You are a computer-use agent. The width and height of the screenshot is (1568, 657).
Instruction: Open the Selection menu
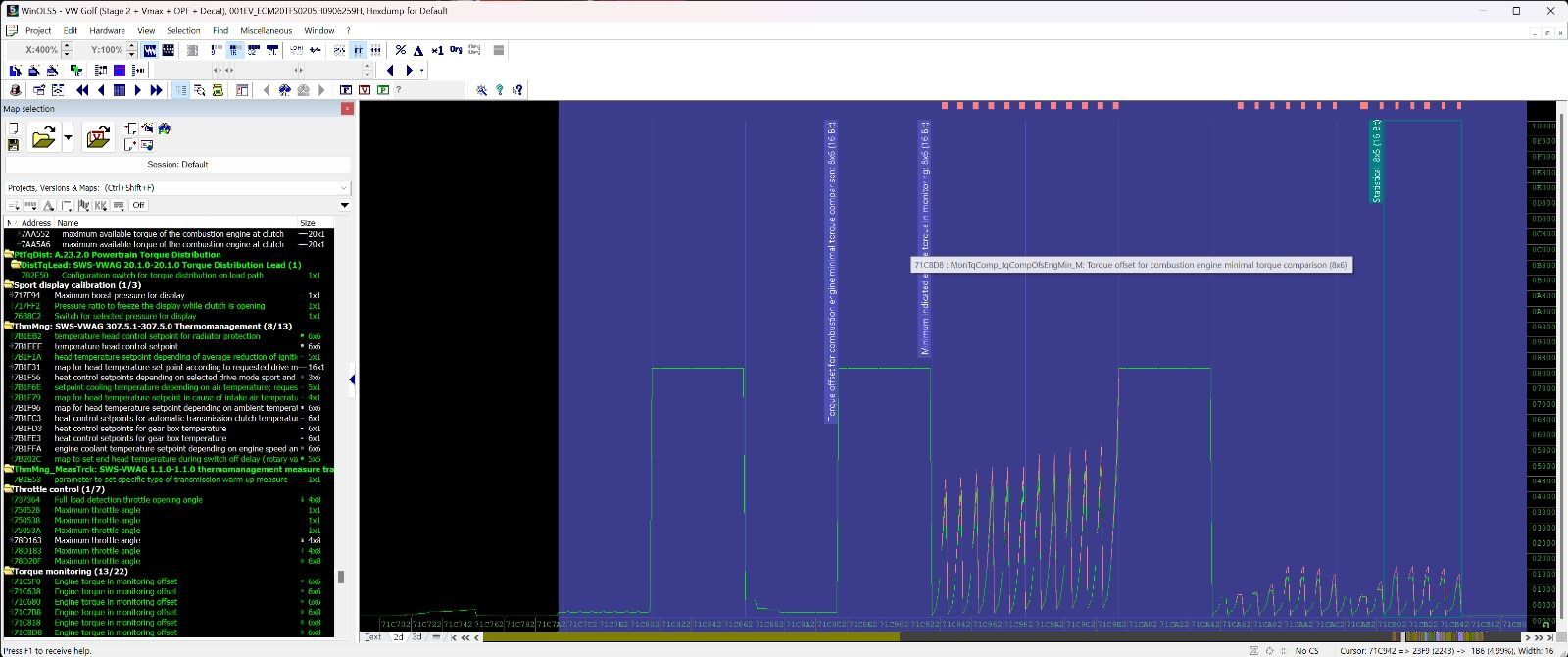pos(183,30)
